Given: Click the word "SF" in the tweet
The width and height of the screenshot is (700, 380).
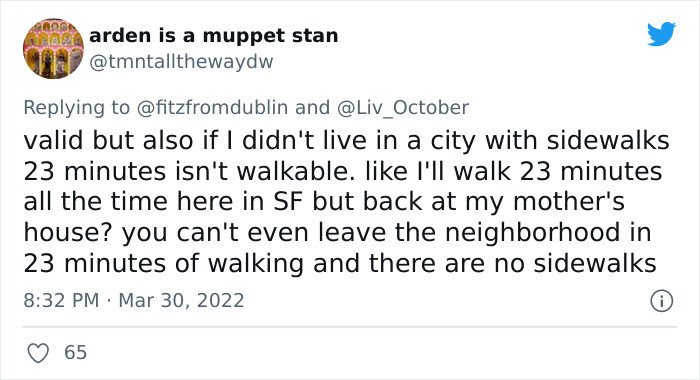Looking at the screenshot, I should [288, 201].
